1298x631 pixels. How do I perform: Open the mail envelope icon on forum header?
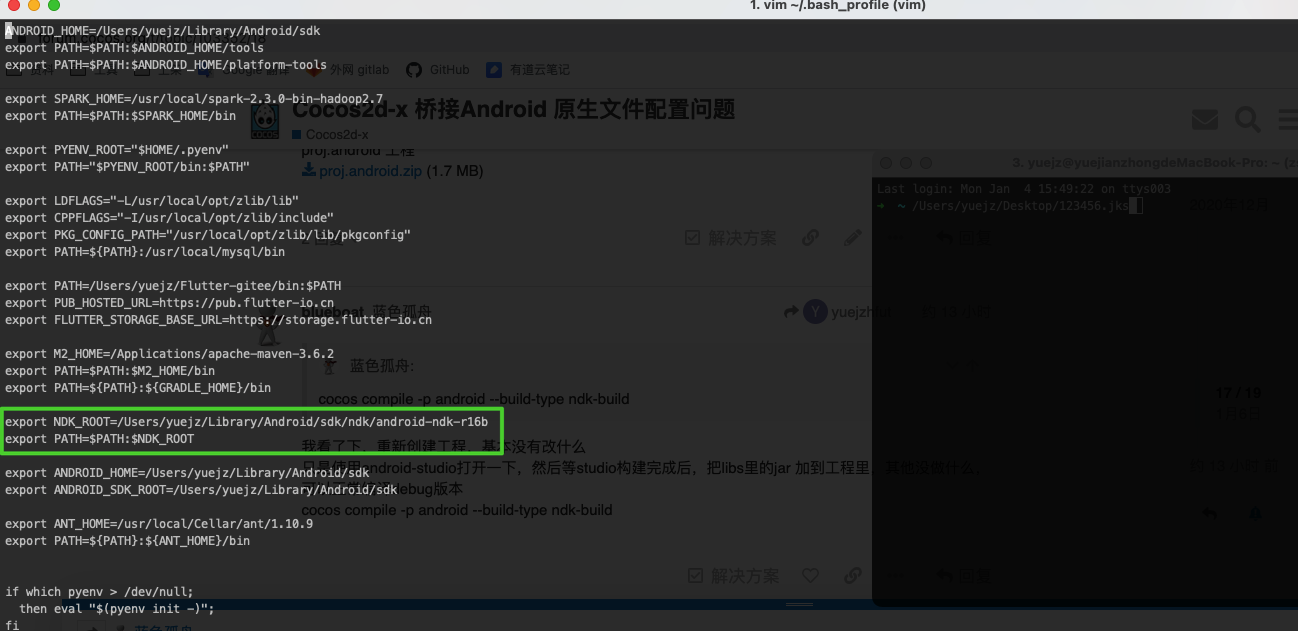pos(1205,120)
